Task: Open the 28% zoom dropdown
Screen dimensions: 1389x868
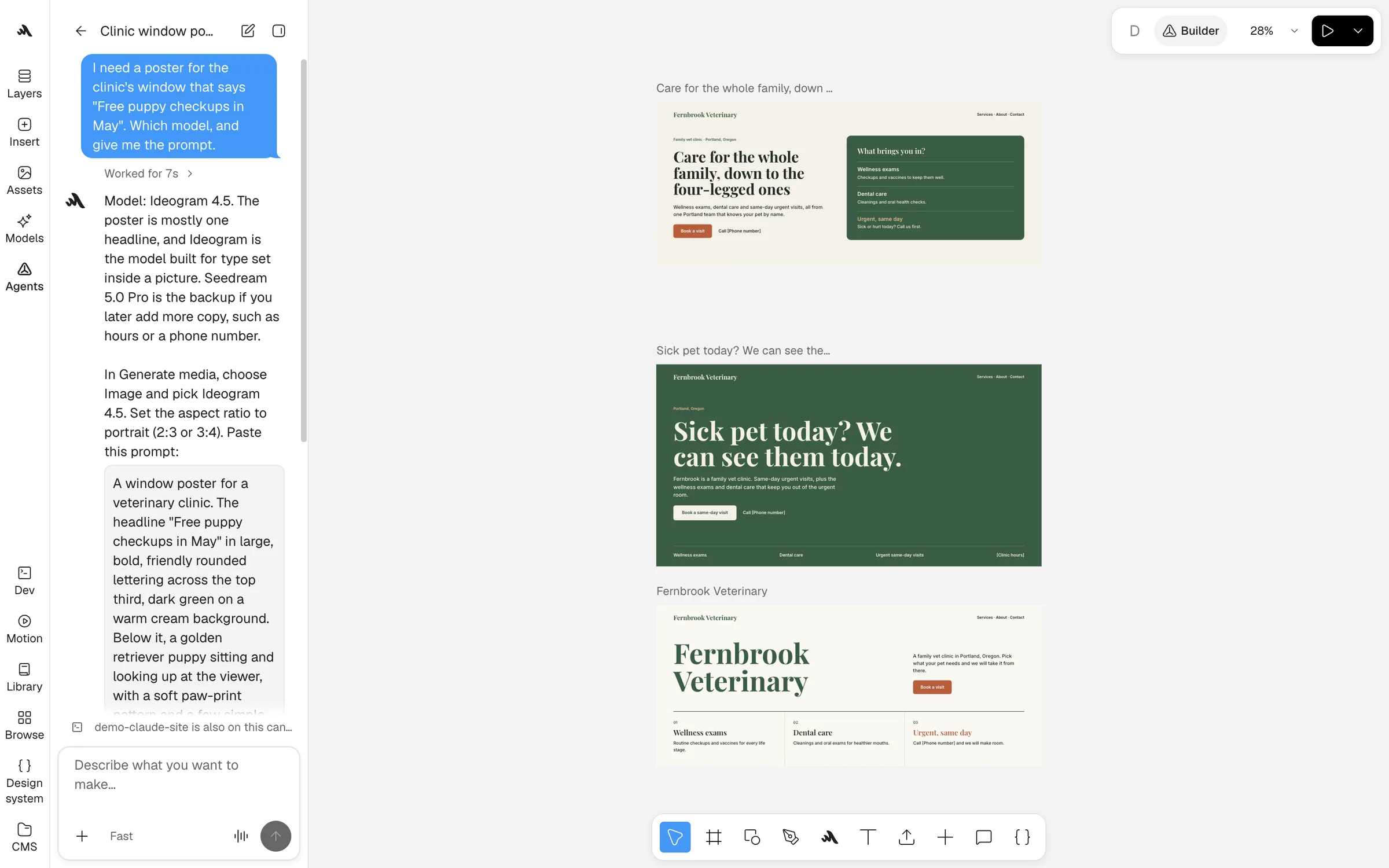Action: coord(1273,31)
